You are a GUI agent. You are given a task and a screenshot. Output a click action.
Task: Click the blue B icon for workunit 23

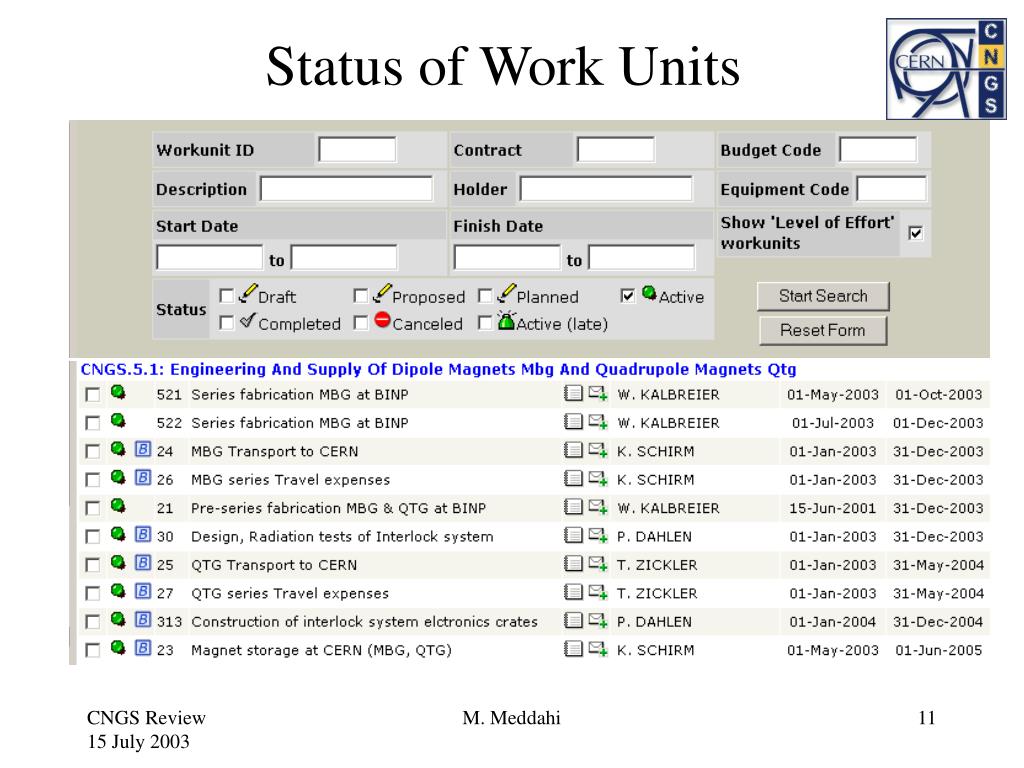[143, 648]
